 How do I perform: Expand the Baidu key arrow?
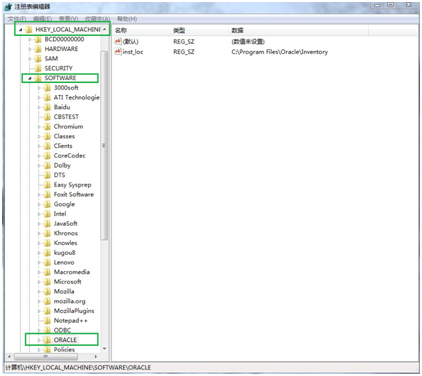39,107
